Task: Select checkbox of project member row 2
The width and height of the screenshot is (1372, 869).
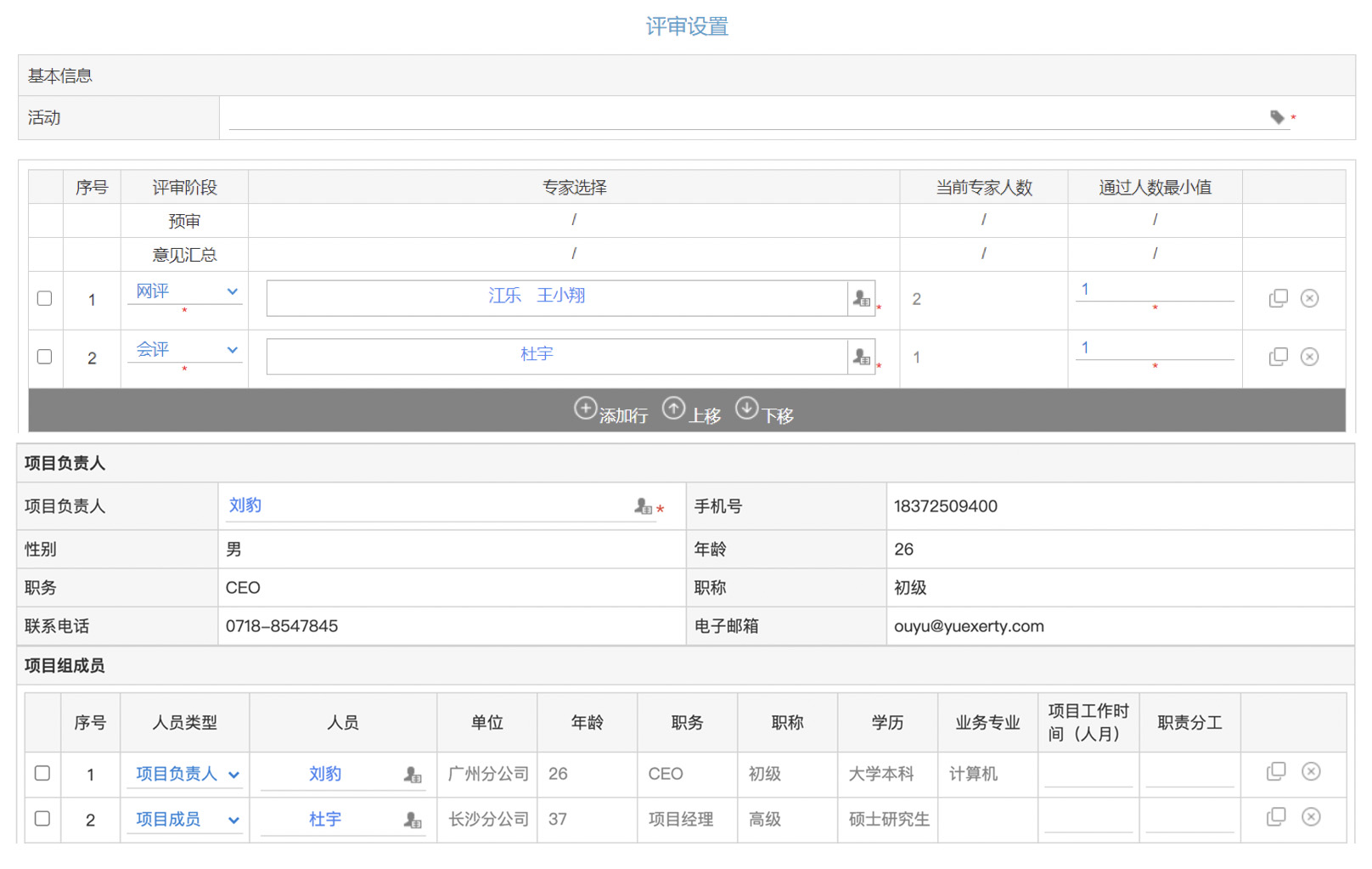Action: tap(42, 818)
